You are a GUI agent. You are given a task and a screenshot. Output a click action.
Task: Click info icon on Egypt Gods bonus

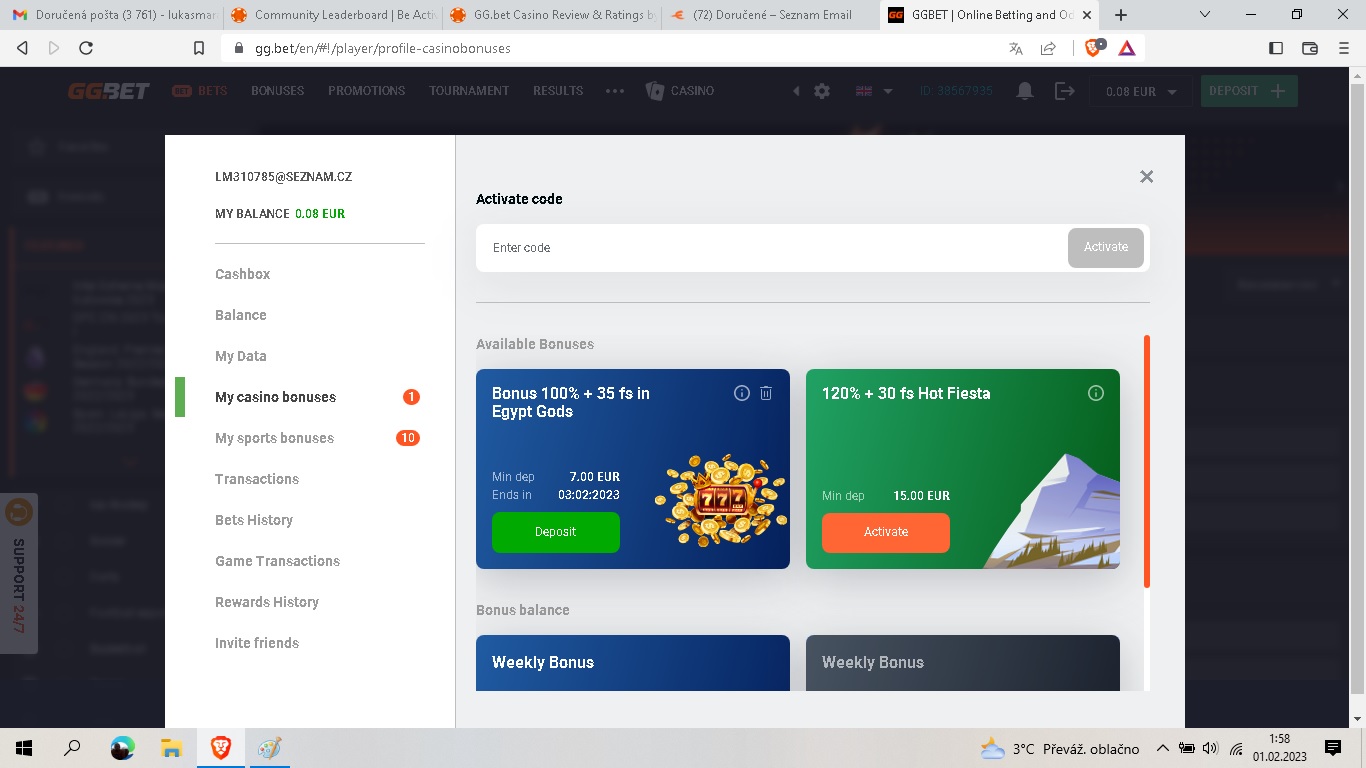click(x=741, y=393)
